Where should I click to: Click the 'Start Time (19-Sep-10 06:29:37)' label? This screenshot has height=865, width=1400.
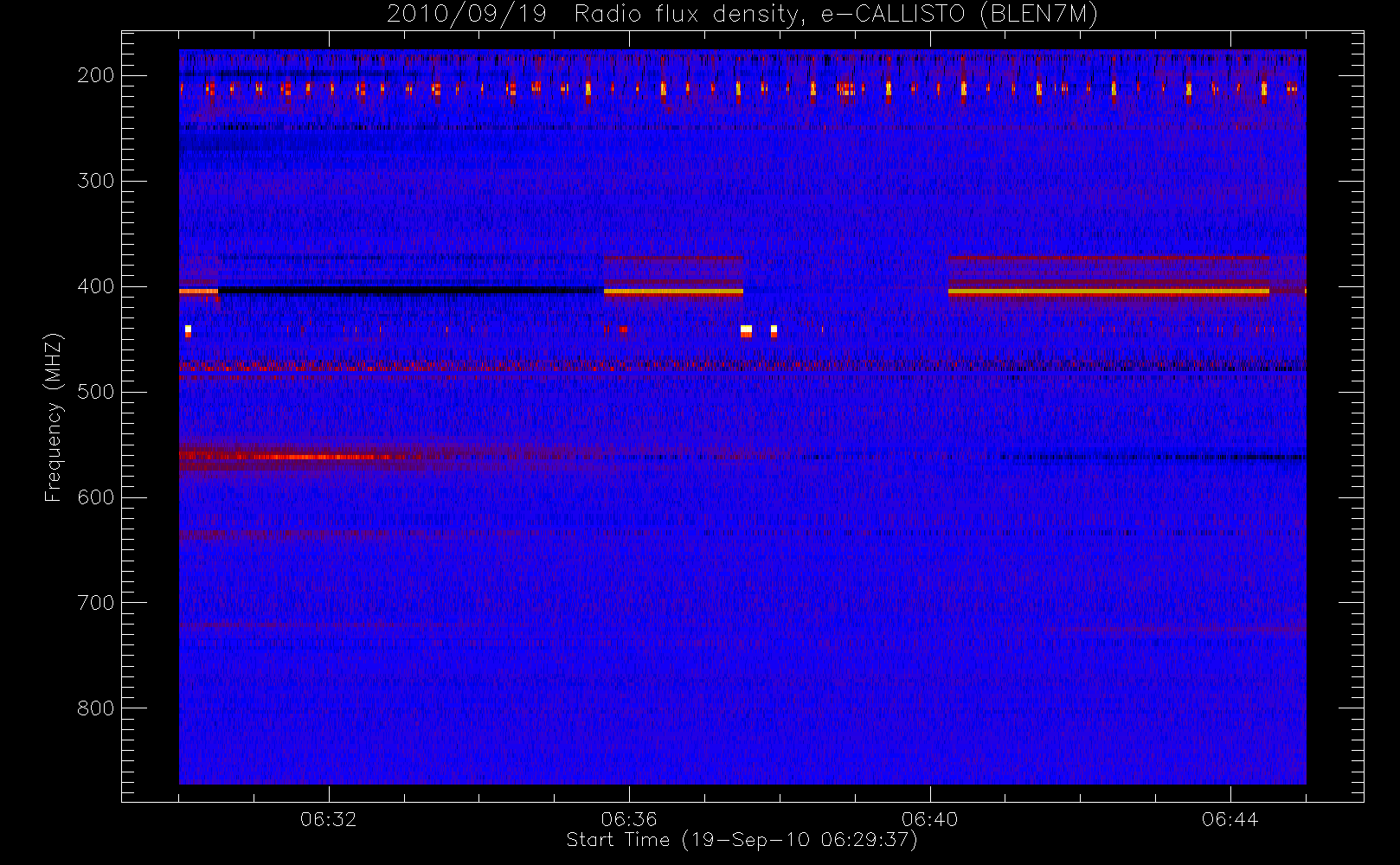pyautogui.click(x=742, y=840)
